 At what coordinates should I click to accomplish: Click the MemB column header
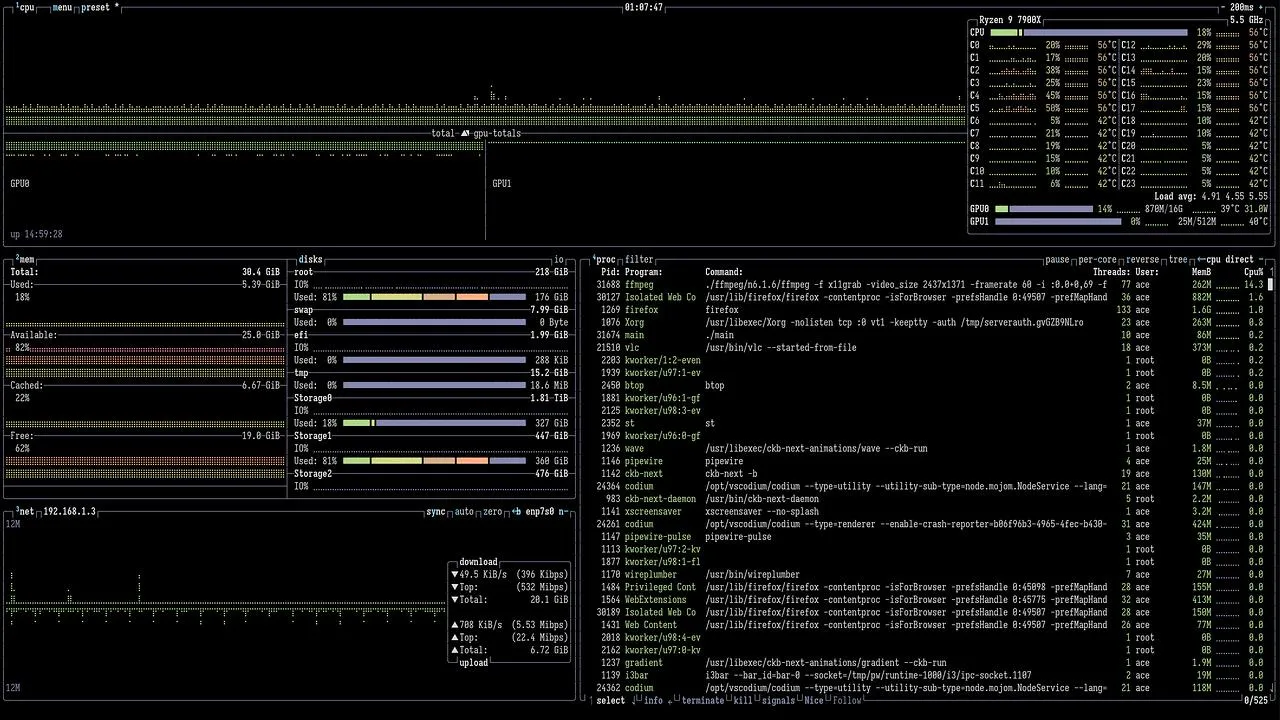pyautogui.click(x=1201, y=272)
